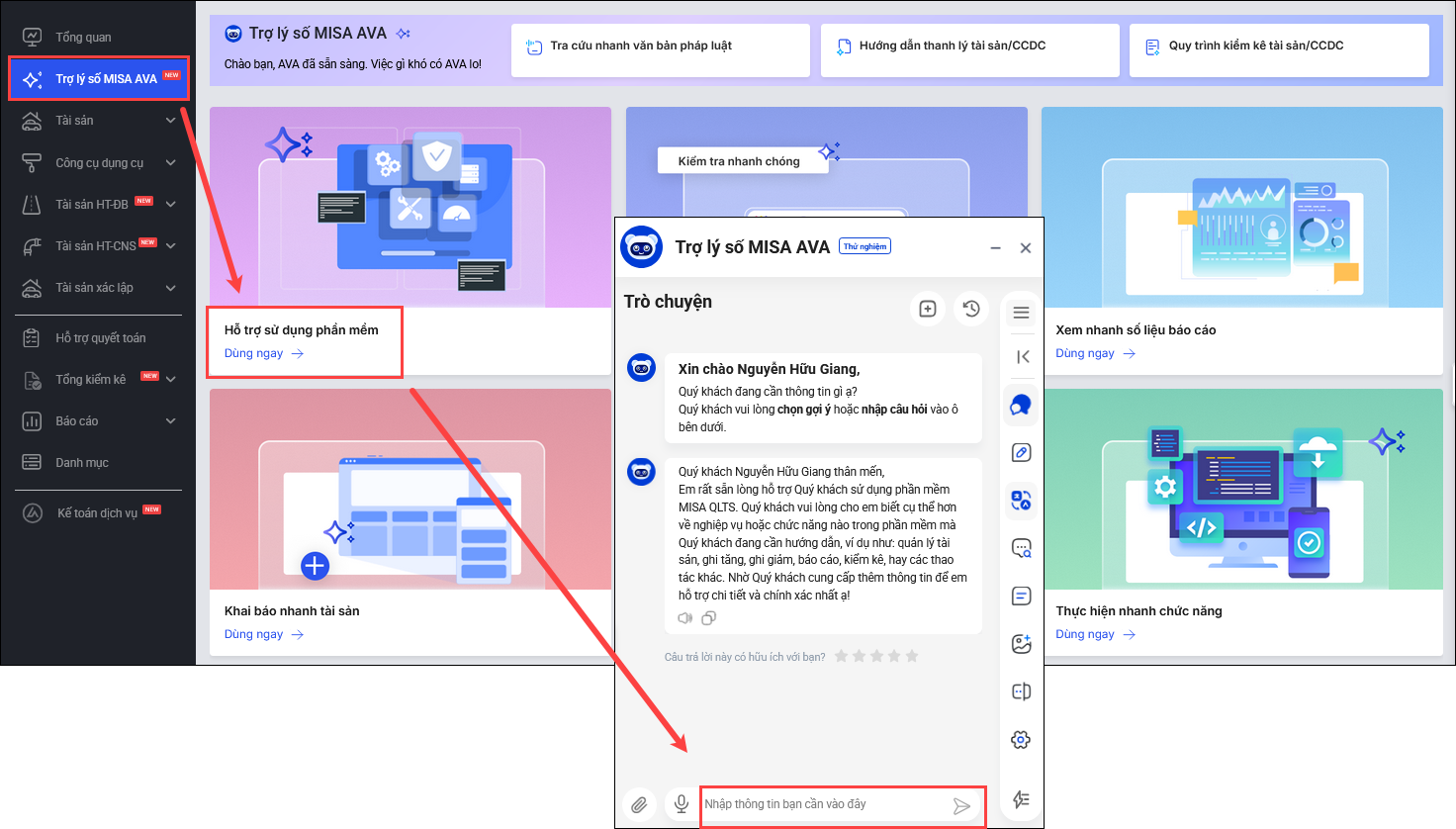Open the Xem nhanh số liệu báo cáo card image
This screenshot has width=1456, height=829.
click(x=1242, y=207)
